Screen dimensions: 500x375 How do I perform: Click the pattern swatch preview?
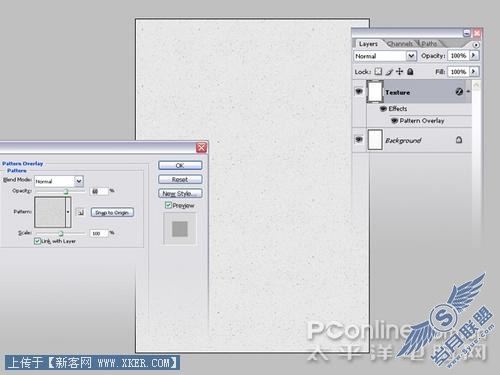tap(50, 212)
